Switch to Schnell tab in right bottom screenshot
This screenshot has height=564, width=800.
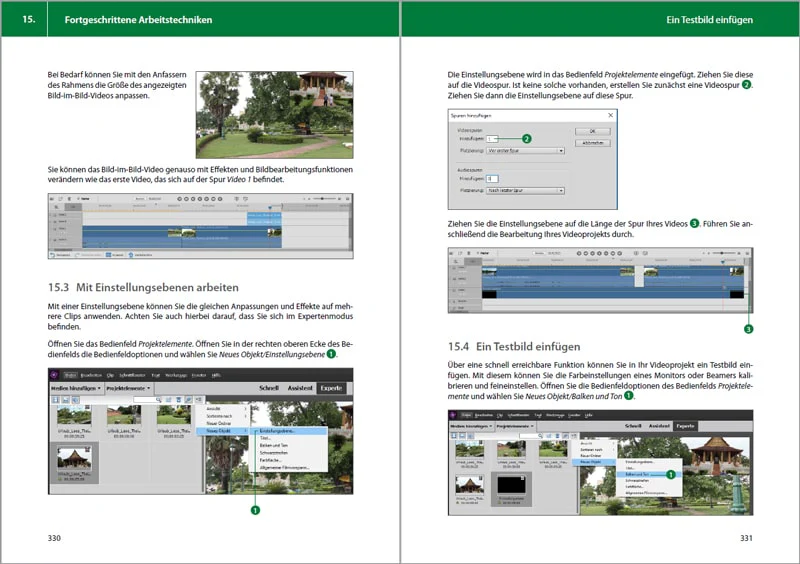pyautogui.click(x=633, y=426)
